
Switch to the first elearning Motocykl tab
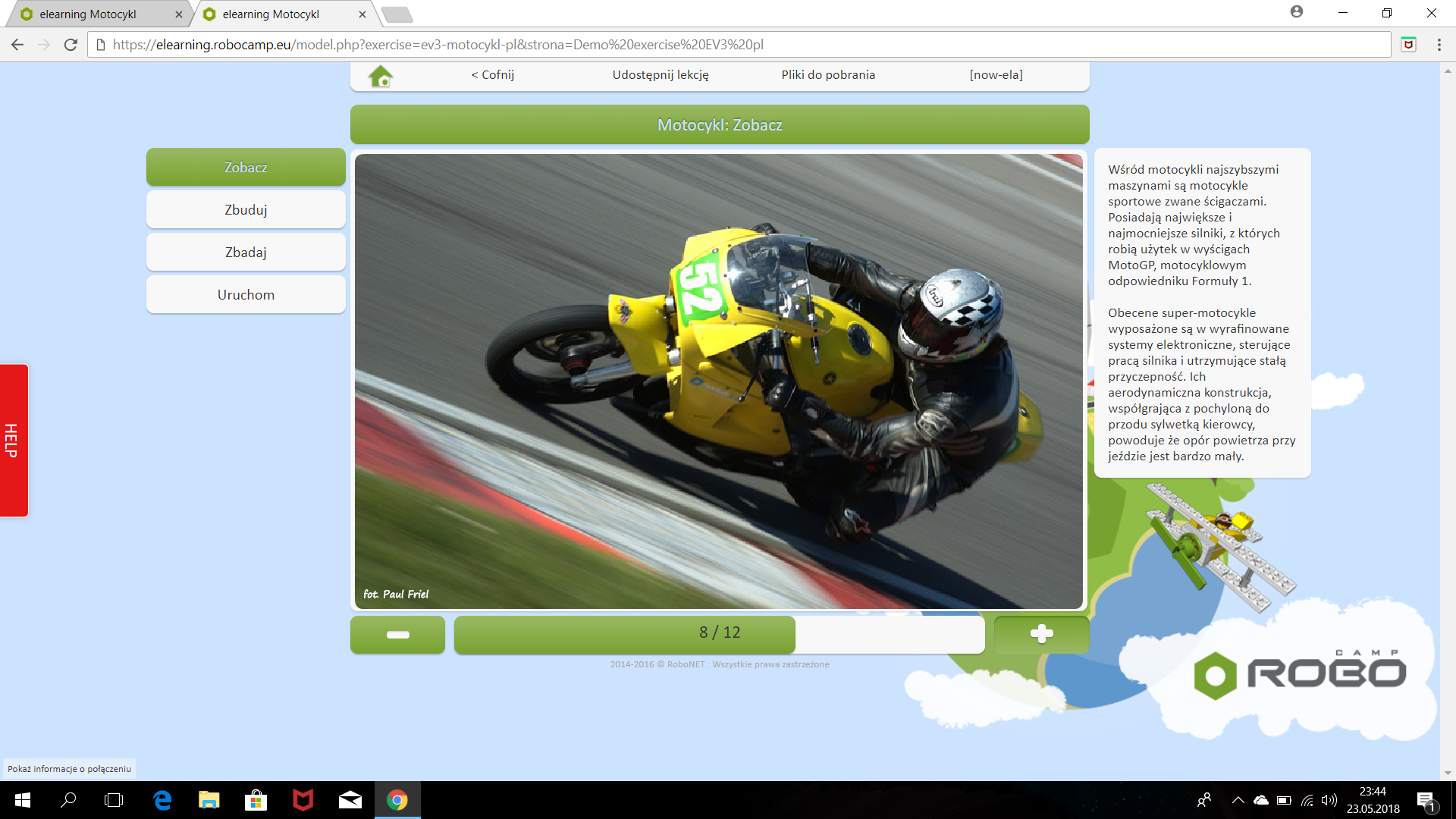(97, 14)
